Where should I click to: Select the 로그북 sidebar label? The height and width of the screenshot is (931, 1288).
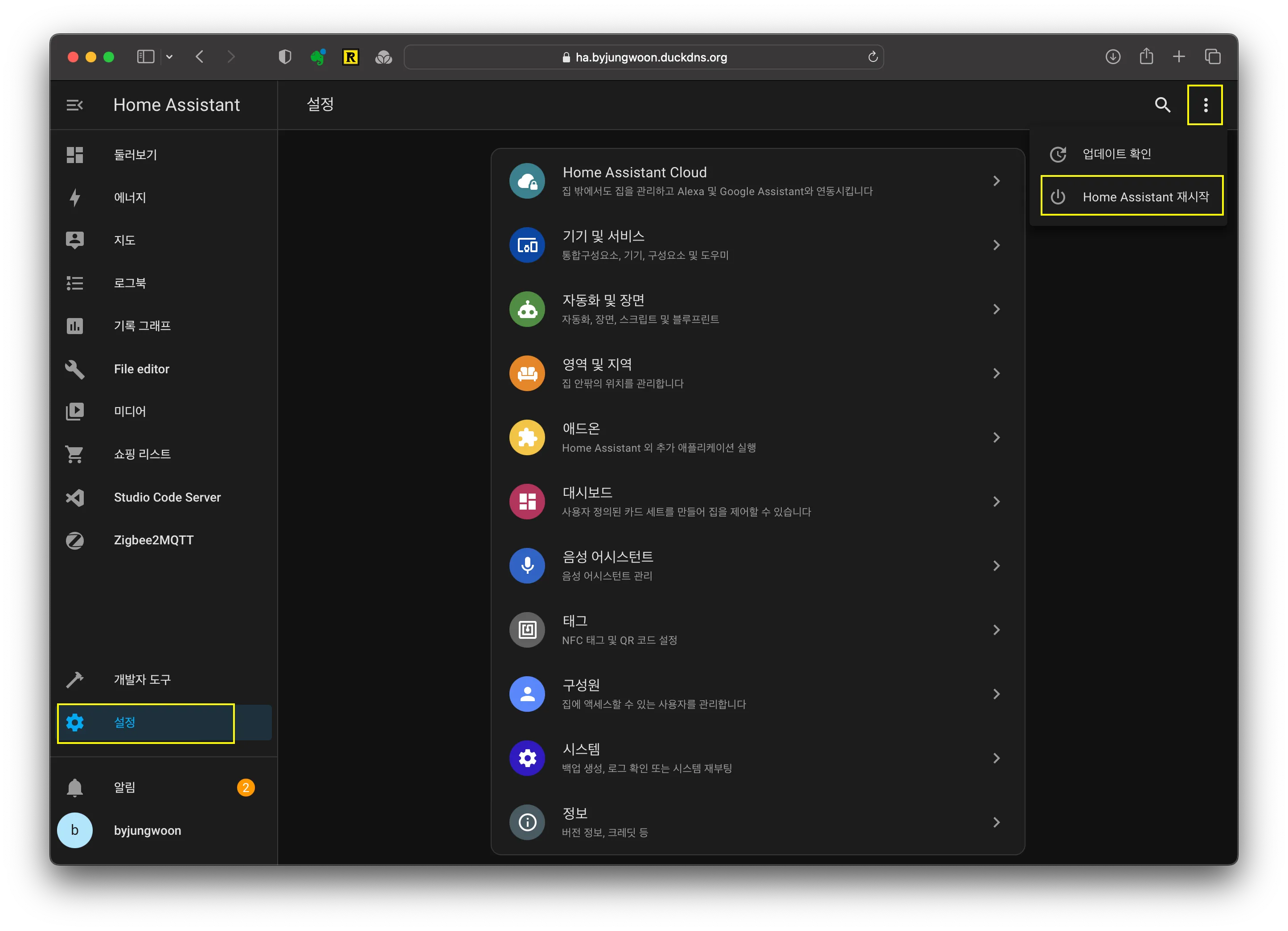click(x=130, y=283)
